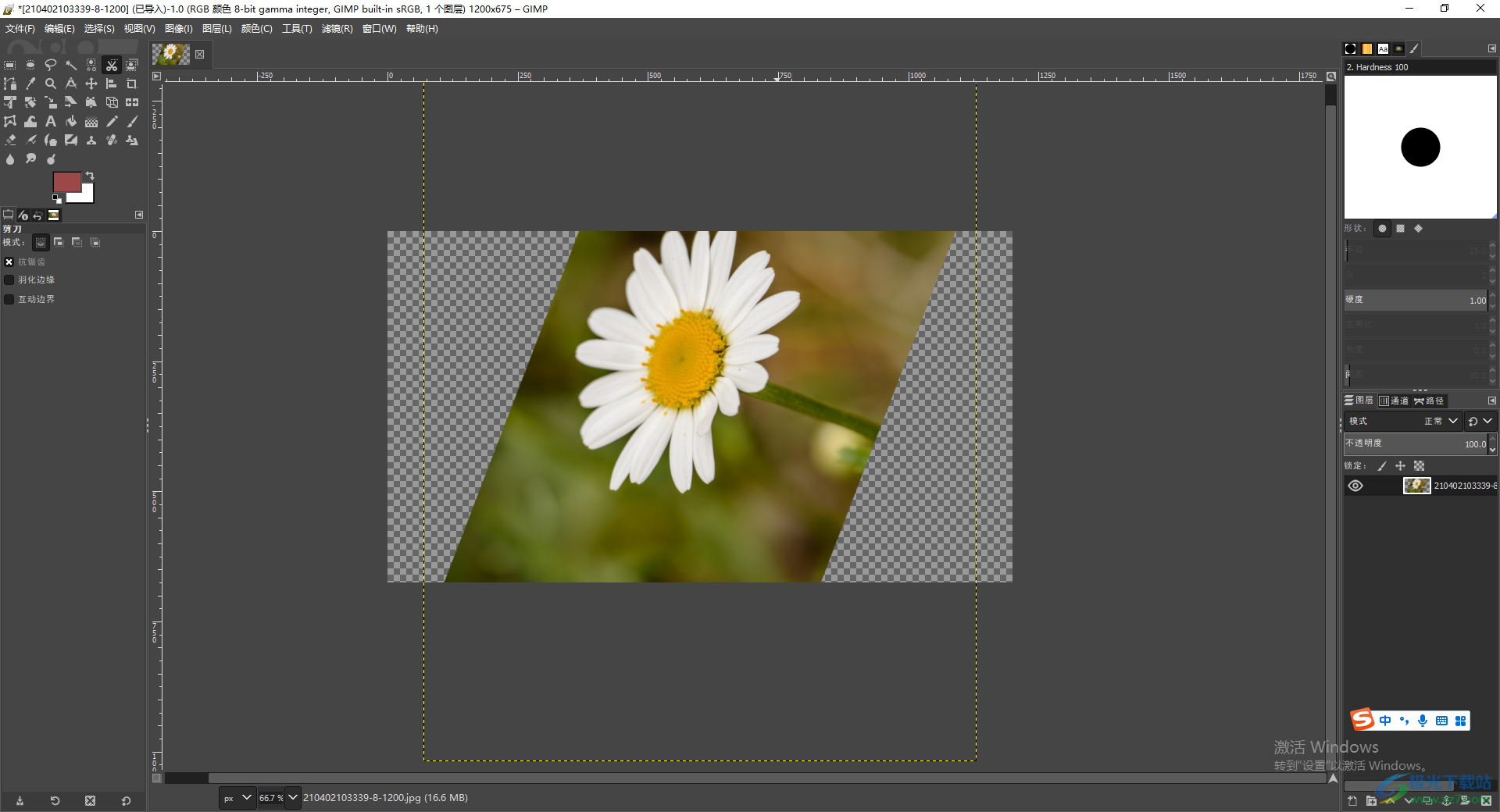Reset colors to default black and white
The image size is (1500, 812).
pos(56,199)
